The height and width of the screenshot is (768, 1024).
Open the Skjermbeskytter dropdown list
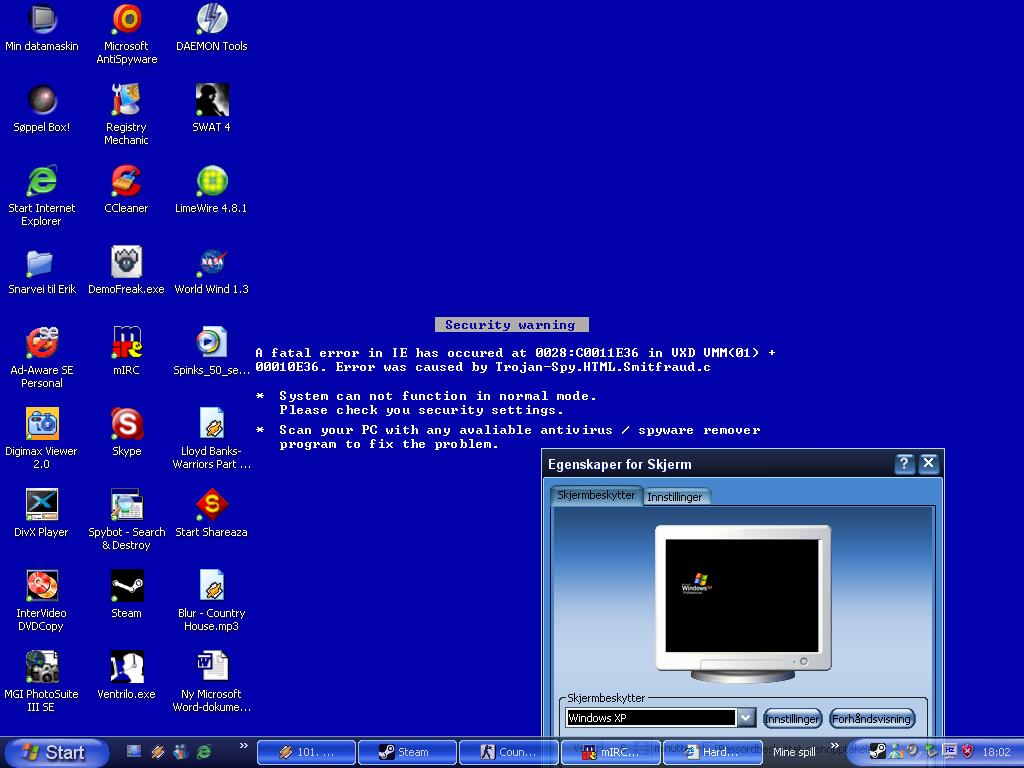click(746, 718)
